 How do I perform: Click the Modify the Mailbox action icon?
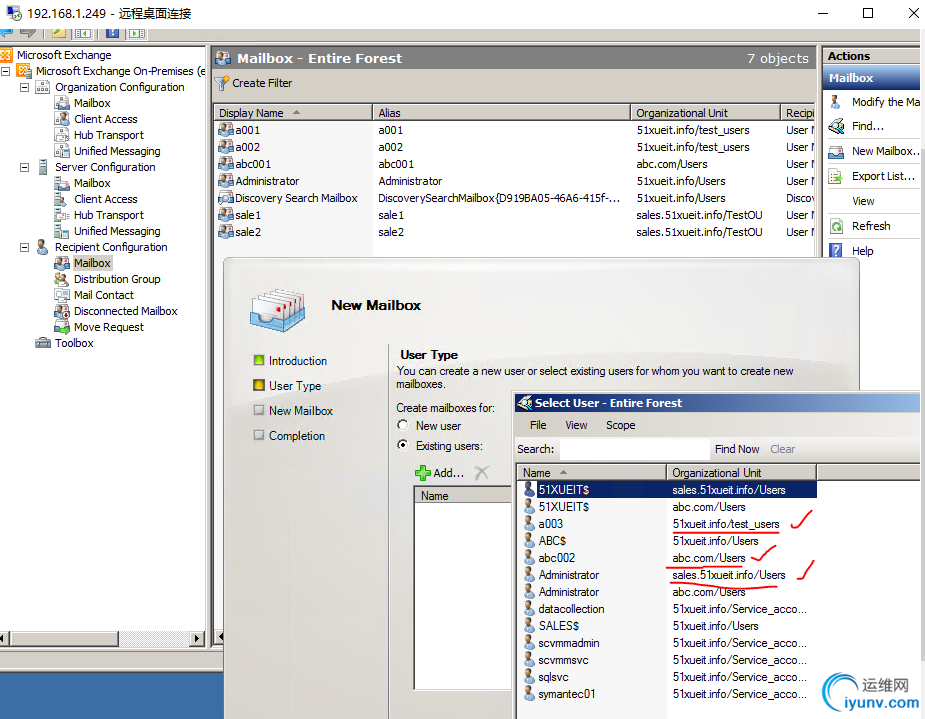[835, 102]
